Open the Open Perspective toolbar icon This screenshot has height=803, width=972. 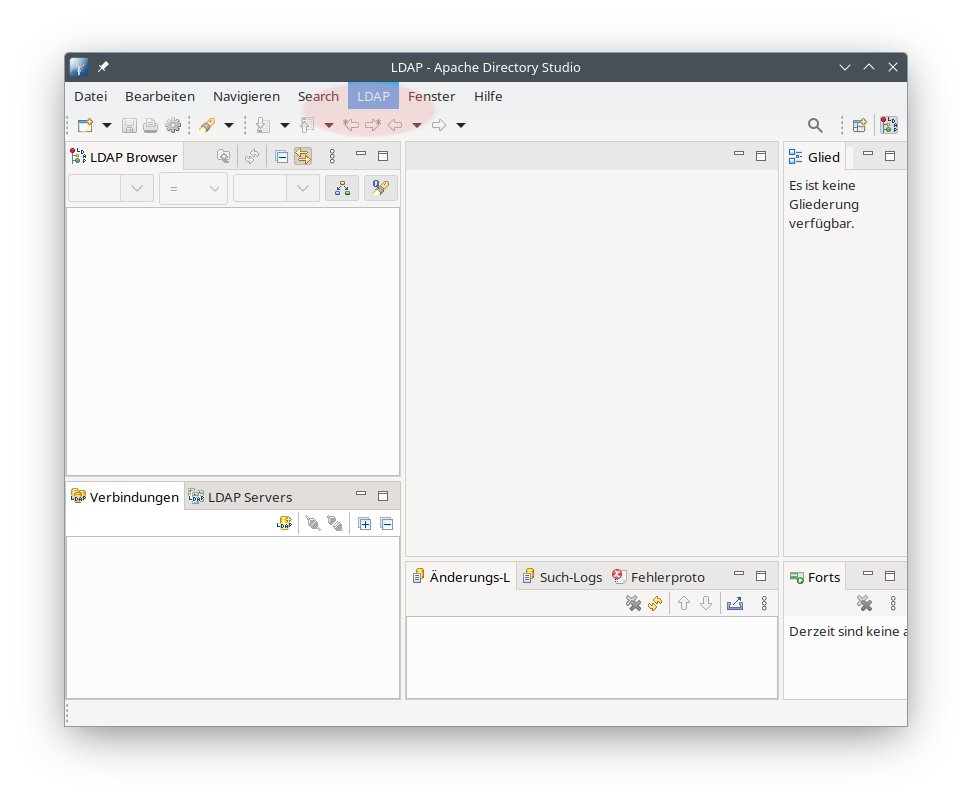(x=859, y=125)
